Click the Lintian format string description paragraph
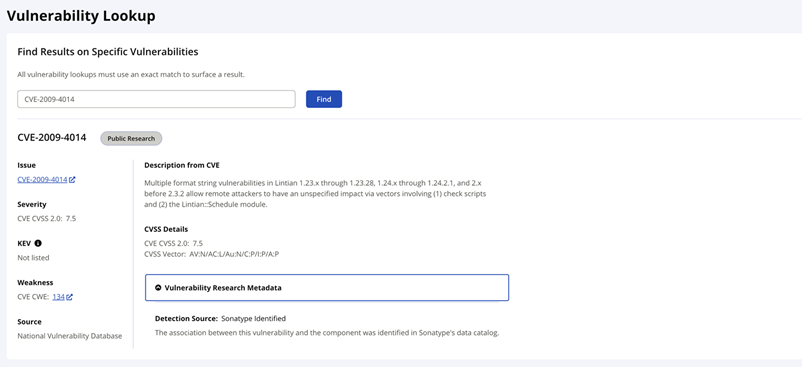The height and width of the screenshot is (367, 802). point(315,194)
